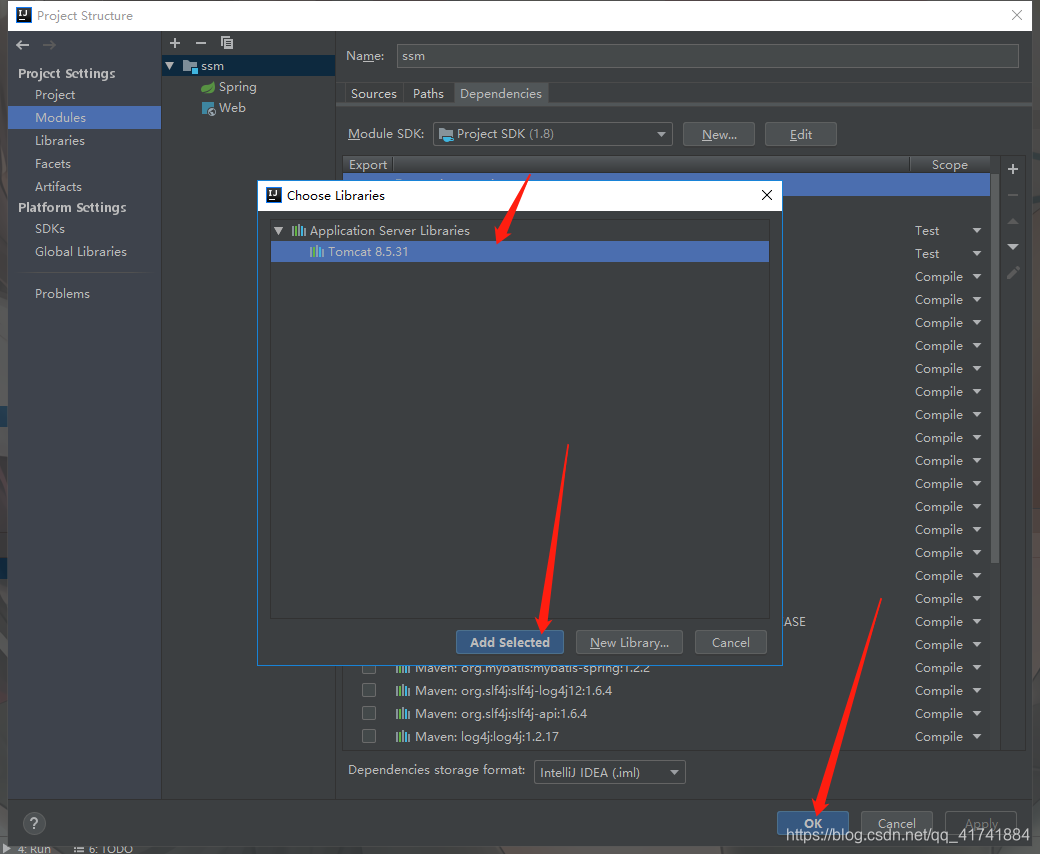The height and width of the screenshot is (854, 1040).
Task: Click the dependencies list vertical scrollbar
Action: 995,368
